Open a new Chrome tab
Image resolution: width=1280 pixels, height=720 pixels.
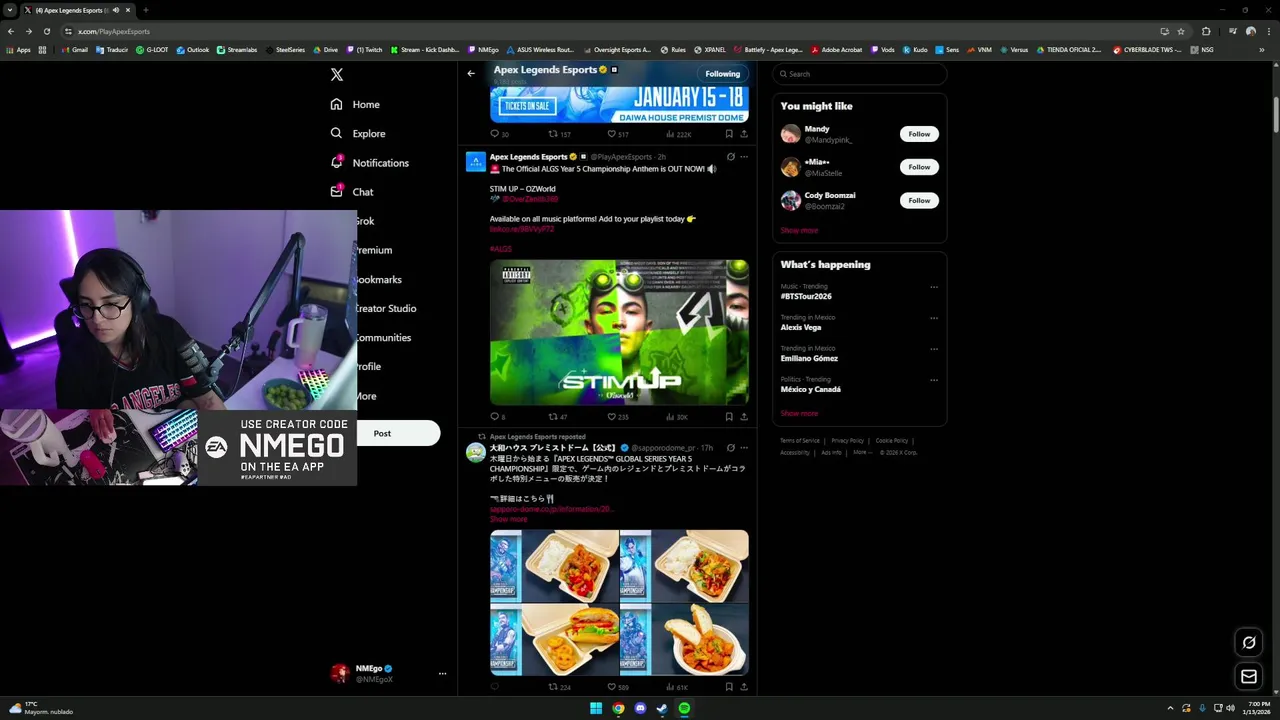(x=145, y=10)
